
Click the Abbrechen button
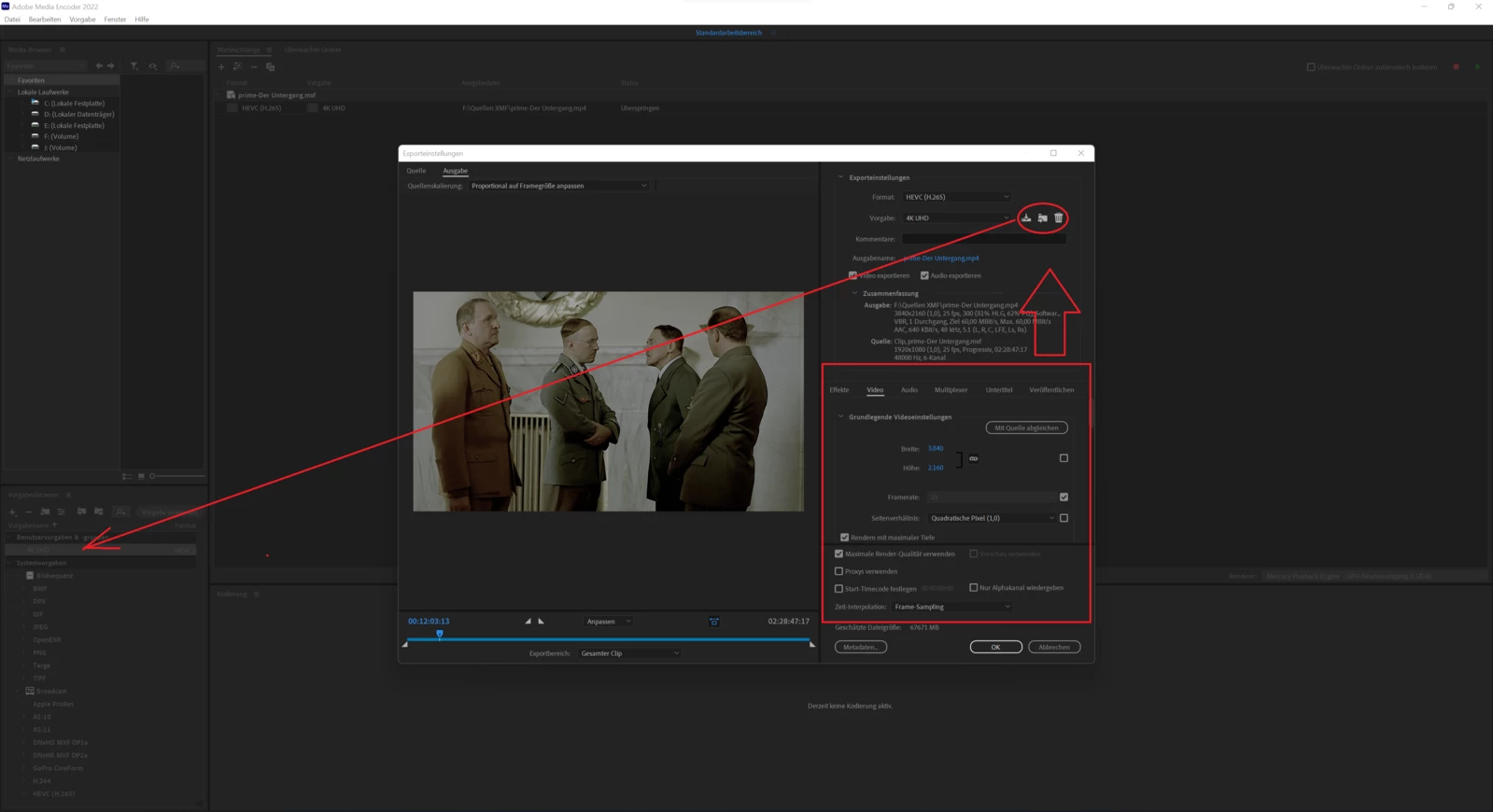click(x=1054, y=647)
